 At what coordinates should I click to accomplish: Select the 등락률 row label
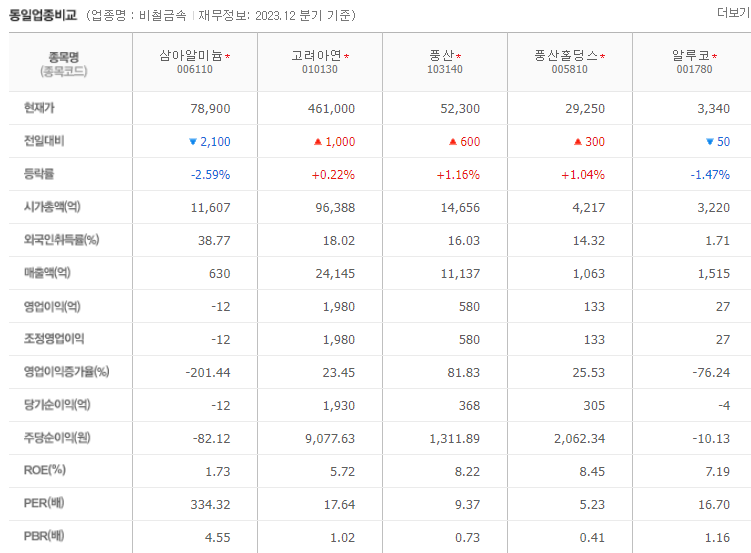[x=39, y=174]
